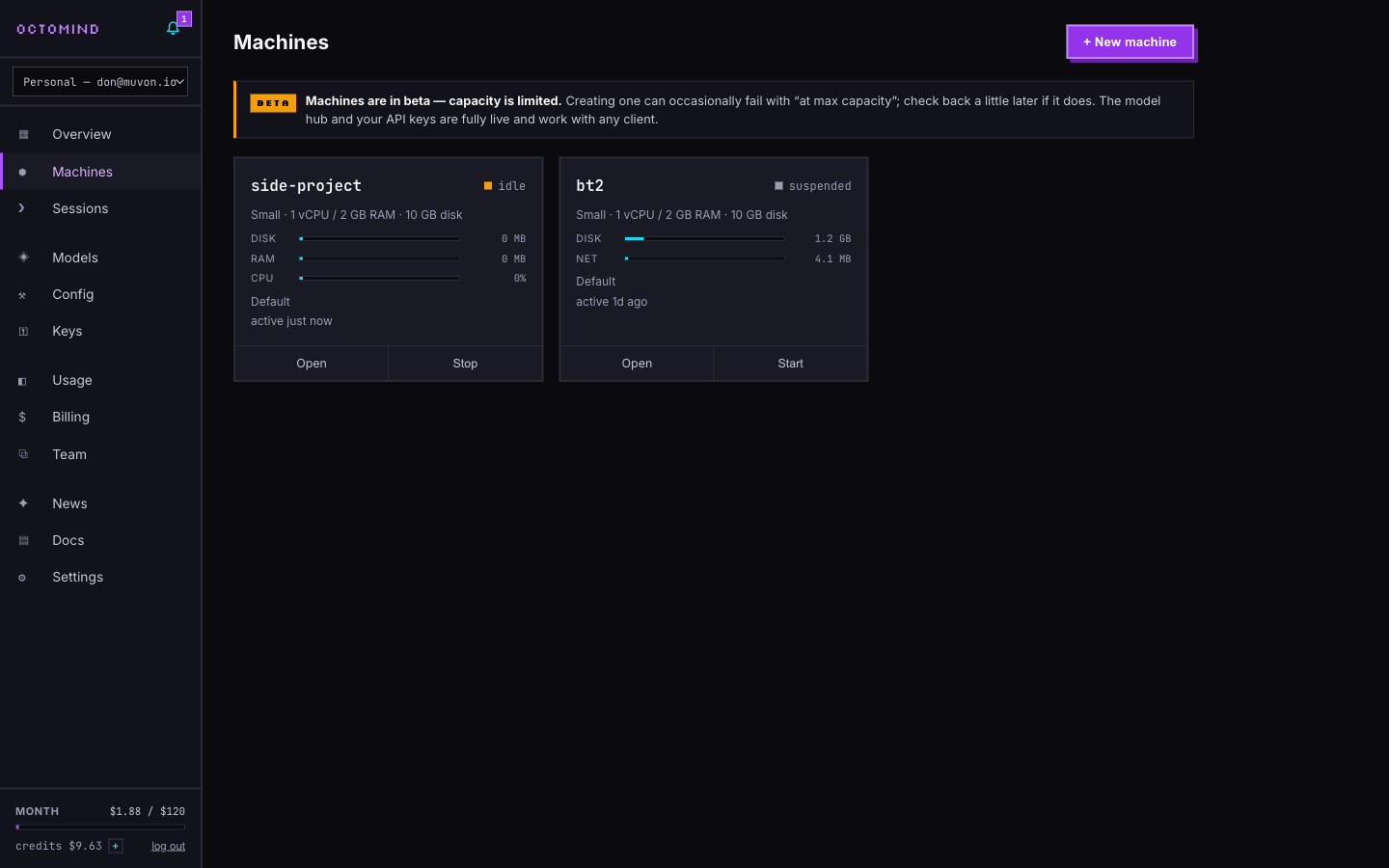The image size is (1389, 868).
Task: View the Usage page
Action: (x=100, y=380)
